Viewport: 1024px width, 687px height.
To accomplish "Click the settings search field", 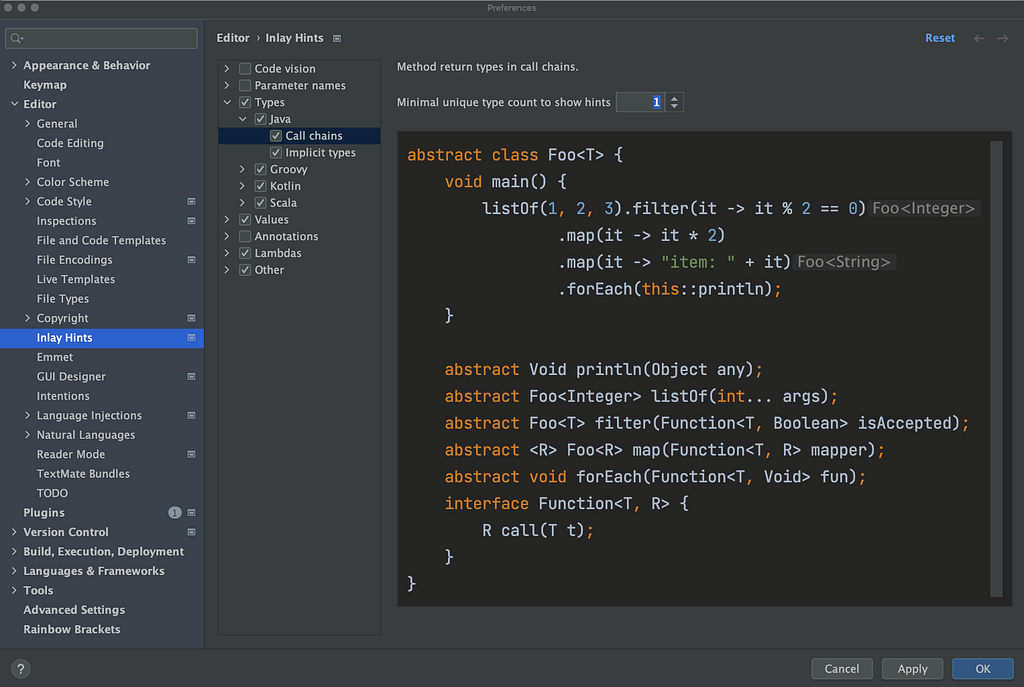I will click(x=101, y=39).
